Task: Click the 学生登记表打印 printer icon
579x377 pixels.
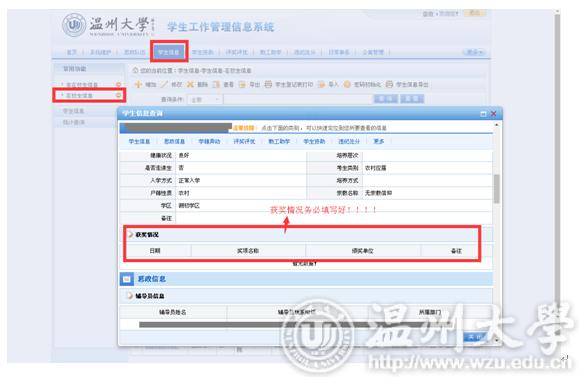Action: coord(268,85)
